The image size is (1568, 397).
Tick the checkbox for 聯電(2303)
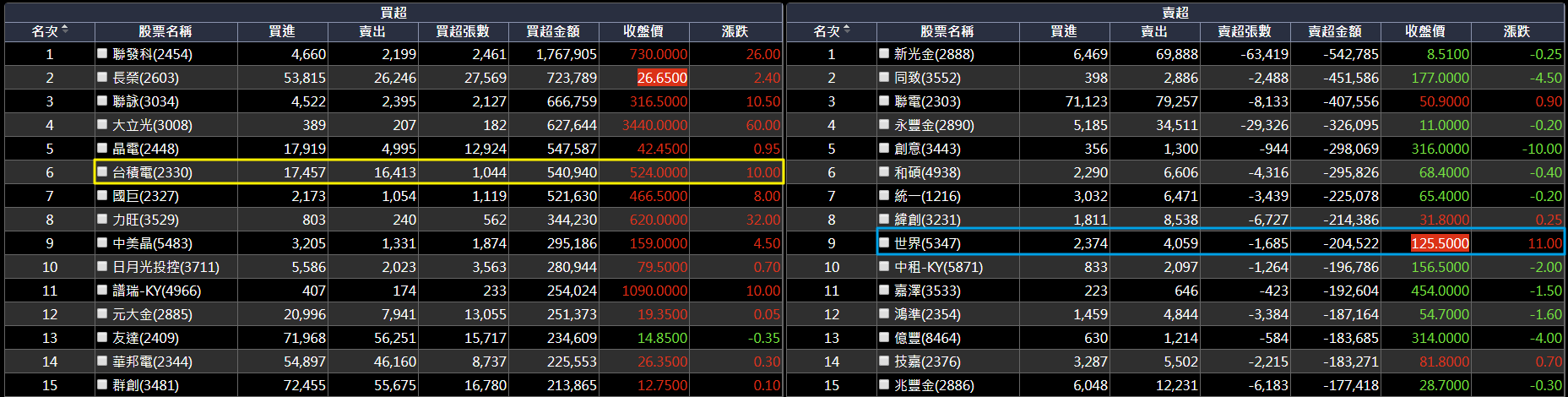click(x=884, y=101)
